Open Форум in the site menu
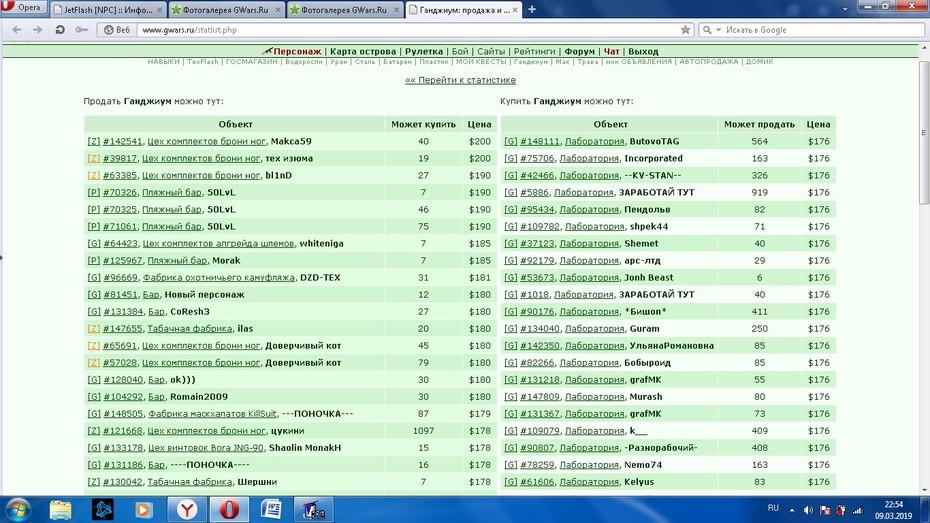The width and height of the screenshot is (930, 523). coord(579,52)
